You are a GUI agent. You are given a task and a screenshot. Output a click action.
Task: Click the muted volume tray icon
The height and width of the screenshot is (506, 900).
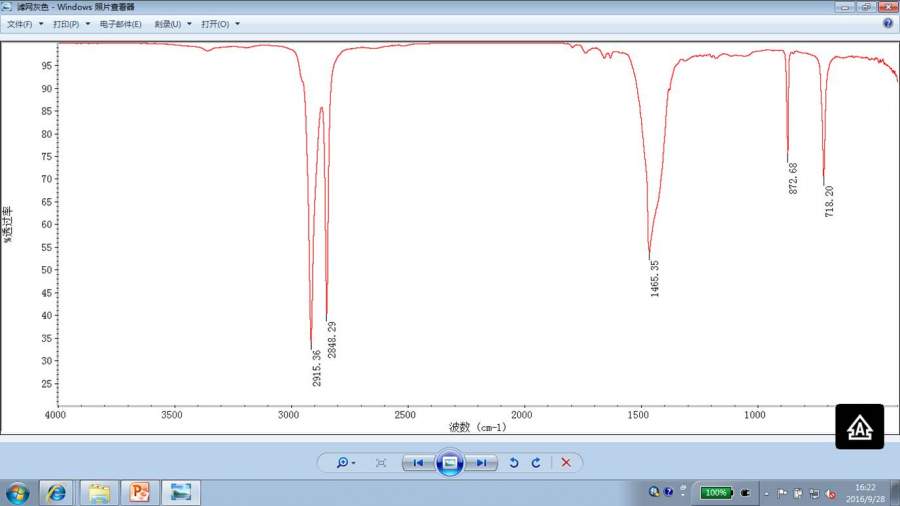pyautogui.click(x=831, y=493)
